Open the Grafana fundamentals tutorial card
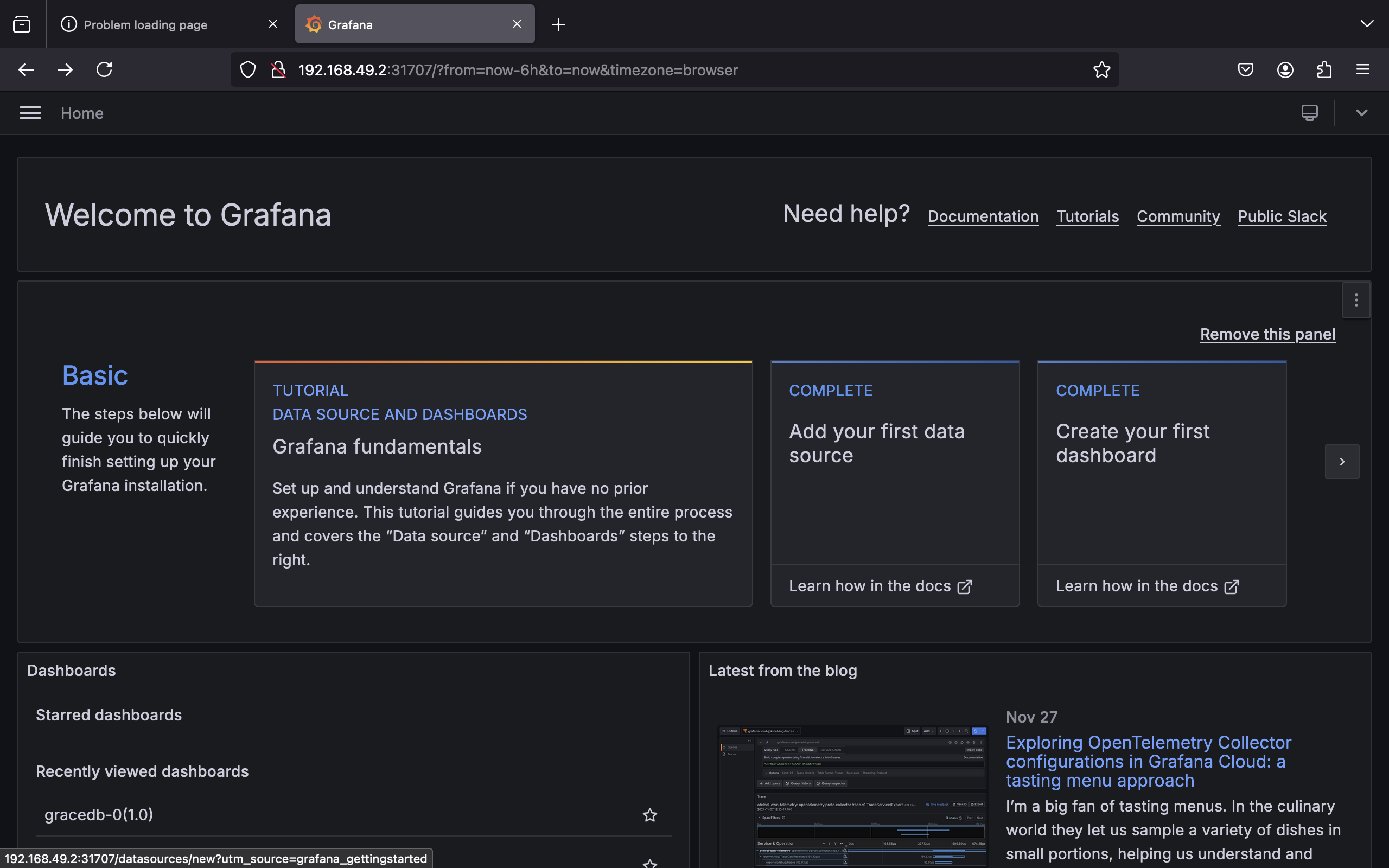Screen dimensions: 1389x868 [x=503, y=483]
